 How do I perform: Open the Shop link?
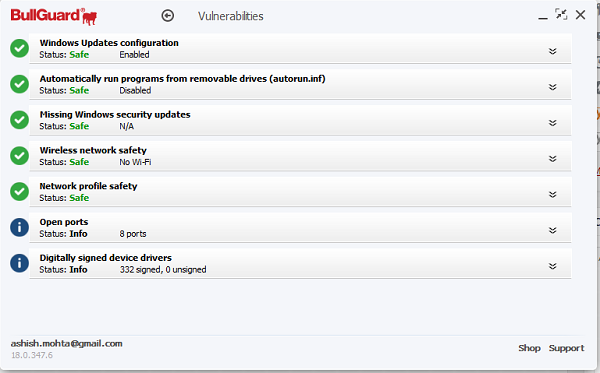529,348
